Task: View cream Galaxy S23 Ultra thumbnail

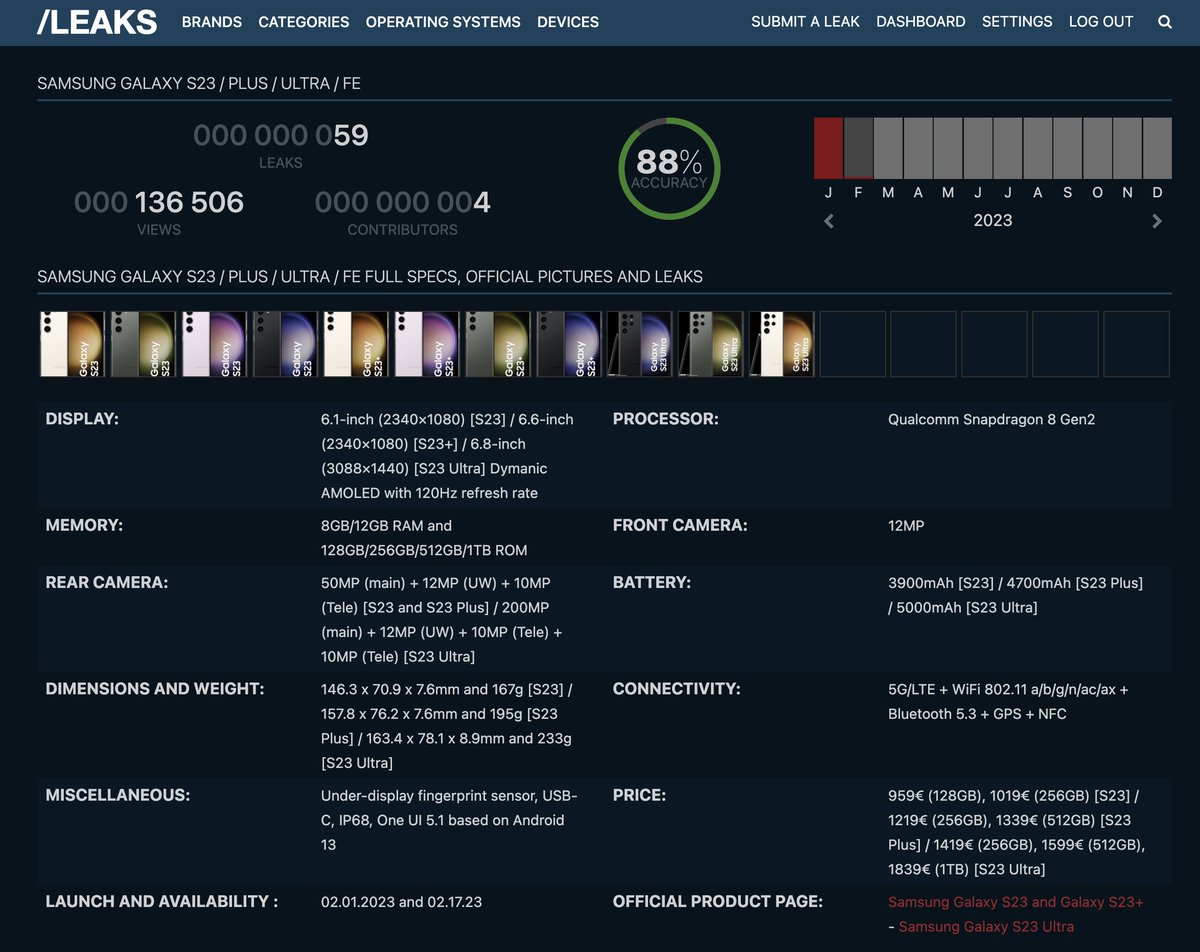Action: click(x=781, y=344)
